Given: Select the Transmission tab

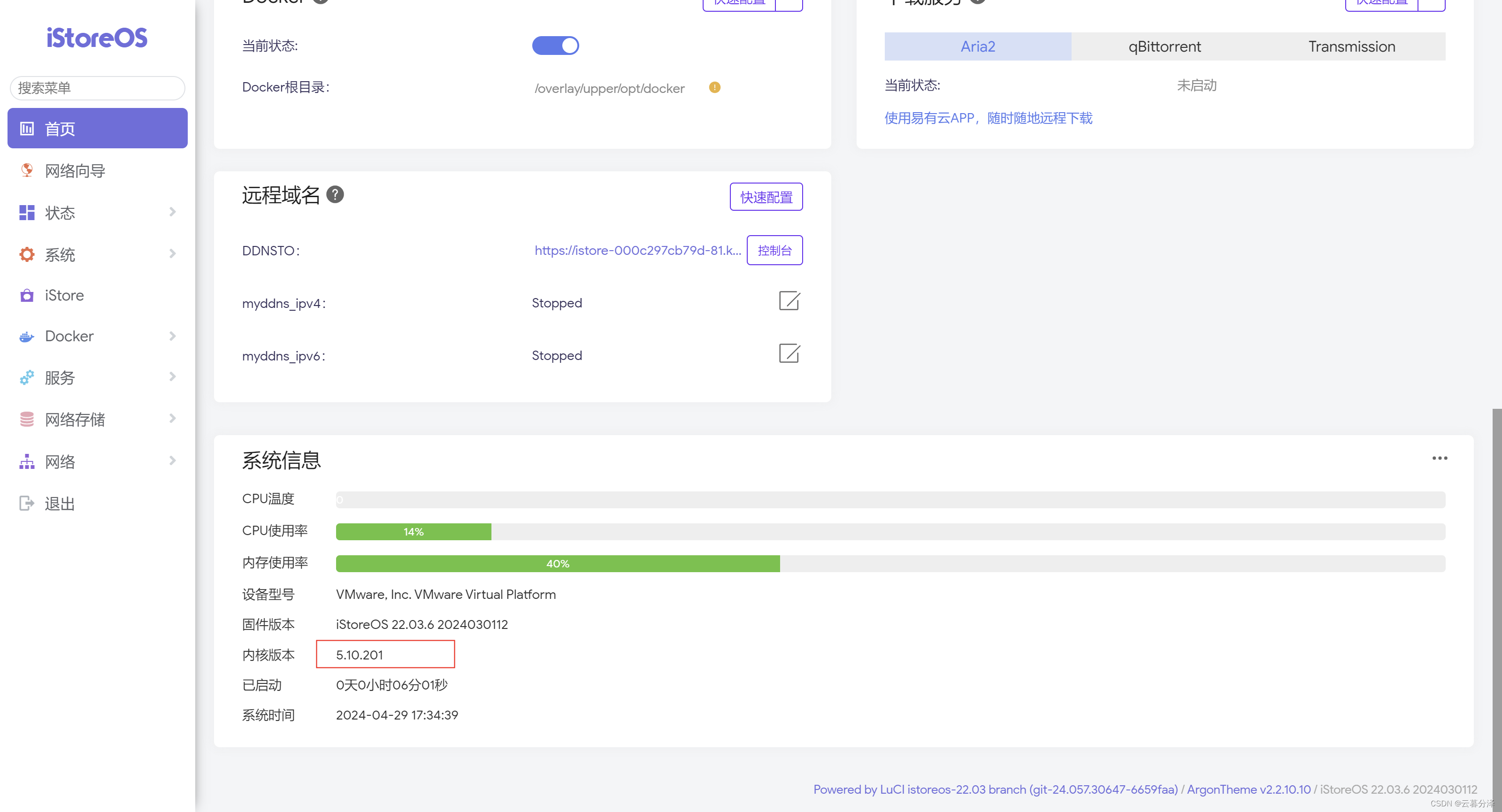Looking at the screenshot, I should tap(1351, 46).
